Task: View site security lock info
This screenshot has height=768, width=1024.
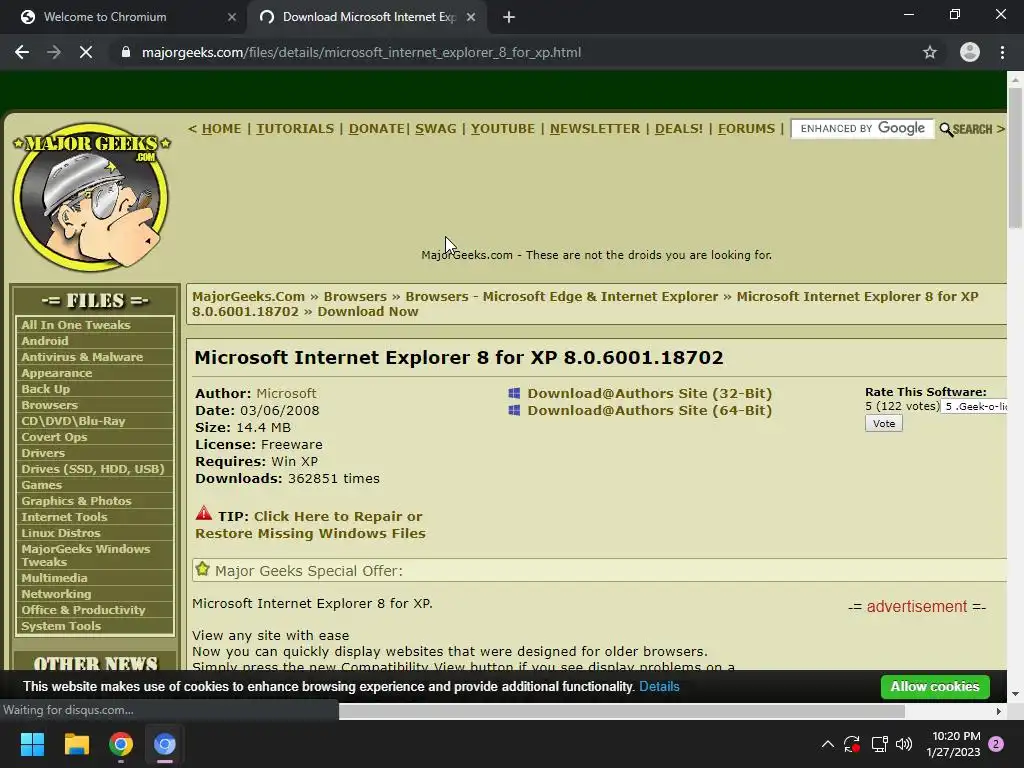Action: [x=126, y=52]
